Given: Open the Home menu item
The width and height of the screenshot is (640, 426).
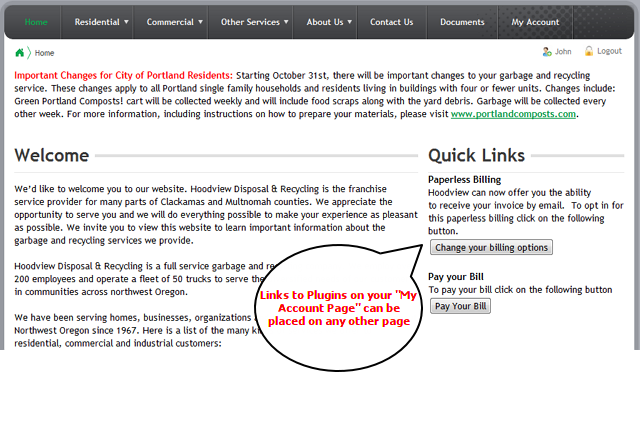Looking at the screenshot, I should 36,22.
